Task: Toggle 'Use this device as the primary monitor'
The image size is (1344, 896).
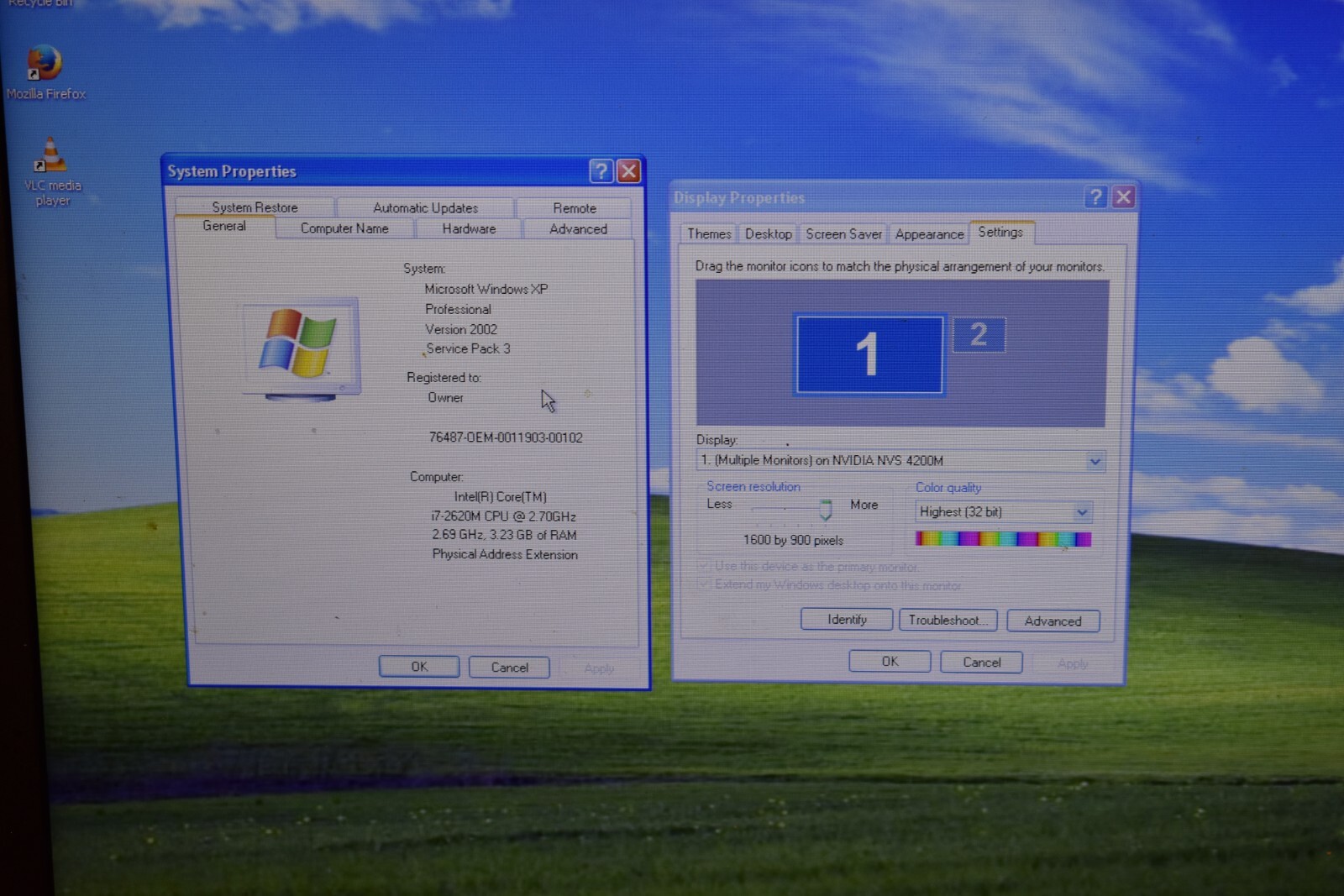Action: click(809, 567)
